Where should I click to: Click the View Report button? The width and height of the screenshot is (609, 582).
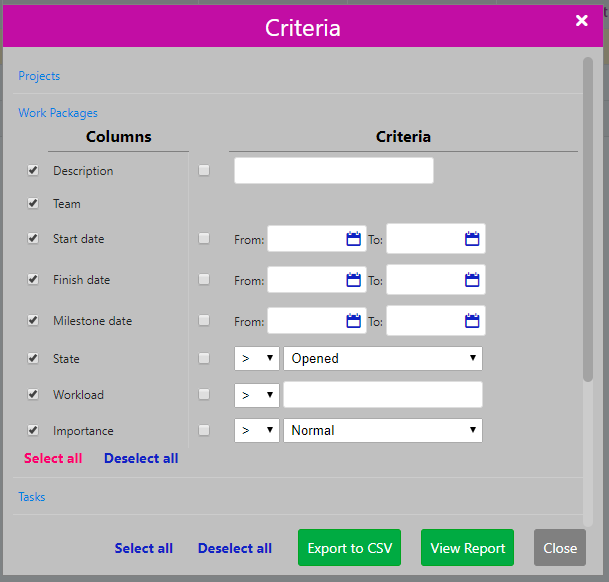468,548
